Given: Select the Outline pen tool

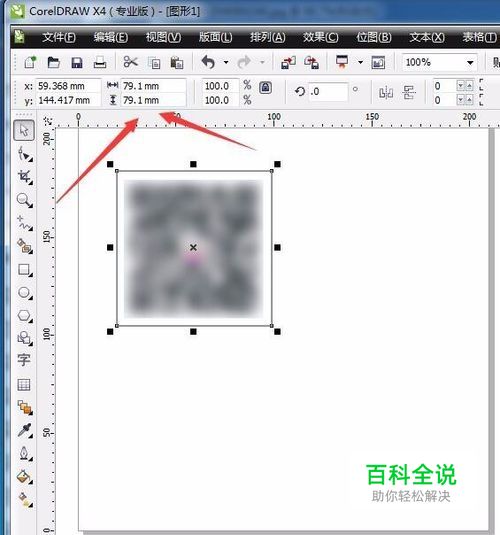Looking at the screenshot, I should pyautogui.click(x=25, y=453).
